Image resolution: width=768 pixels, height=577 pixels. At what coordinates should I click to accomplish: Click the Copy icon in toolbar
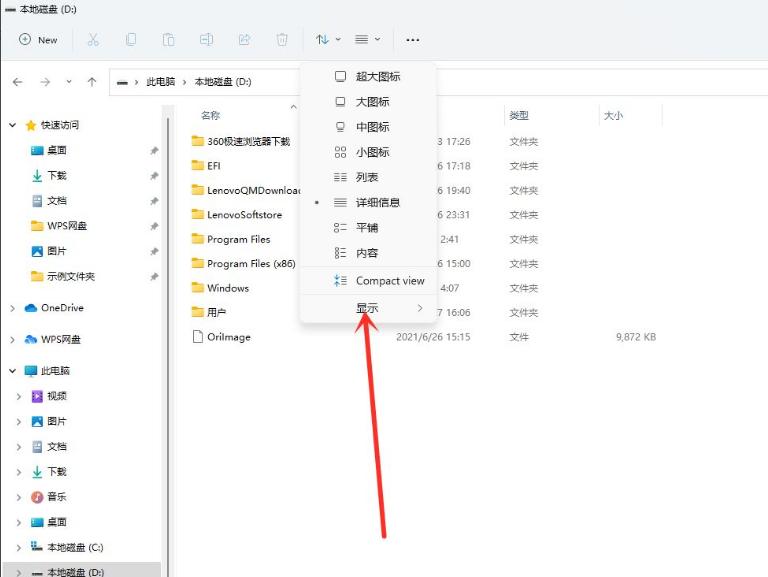(x=131, y=40)
